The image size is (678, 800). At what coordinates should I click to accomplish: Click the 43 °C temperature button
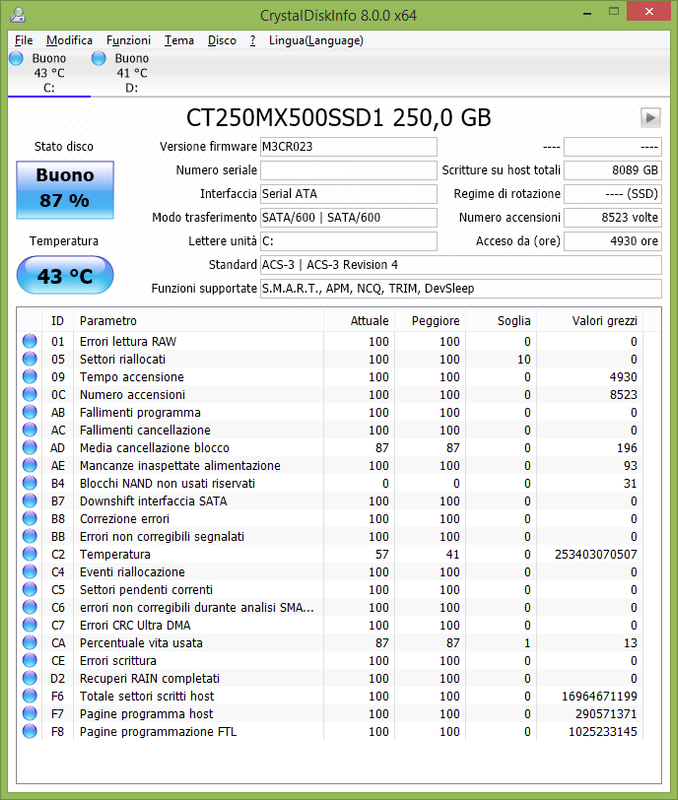pyautogui.click(x=65, y=276)
